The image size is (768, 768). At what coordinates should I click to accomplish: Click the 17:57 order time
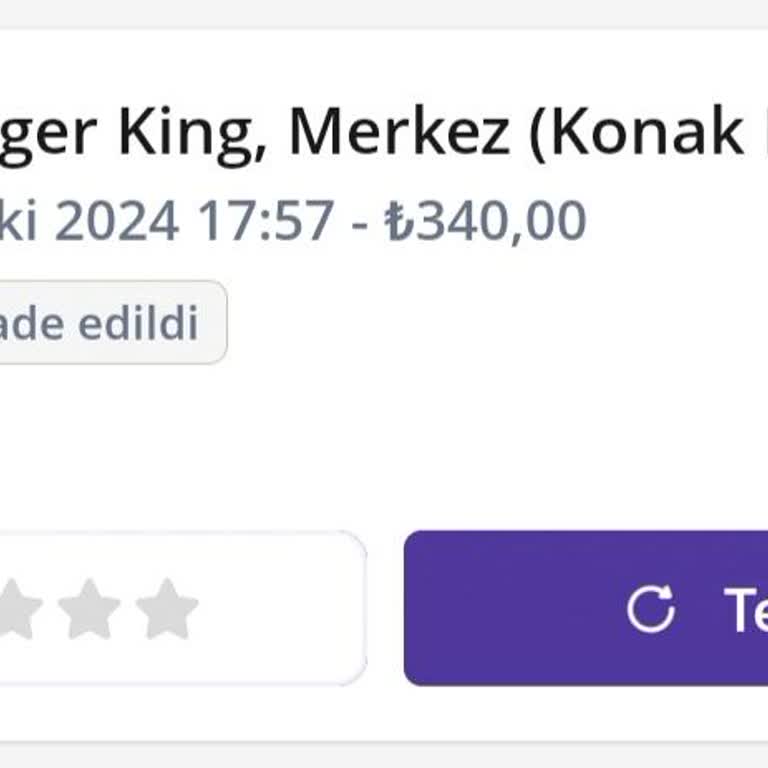[x=264, y=221]
